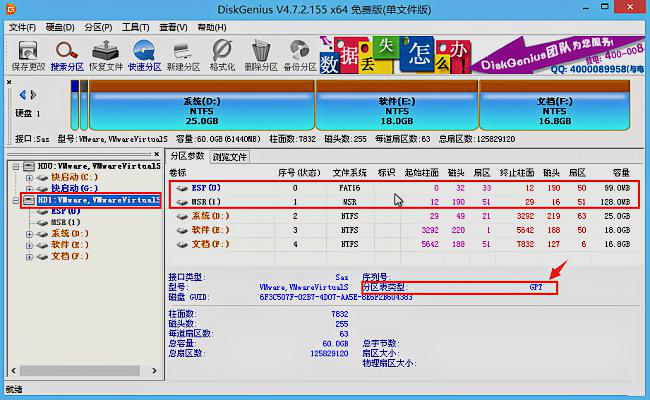Screen dimensions: 650x400
Task: Expand the 软件(E:) tree node
Action: click(29, 245)
